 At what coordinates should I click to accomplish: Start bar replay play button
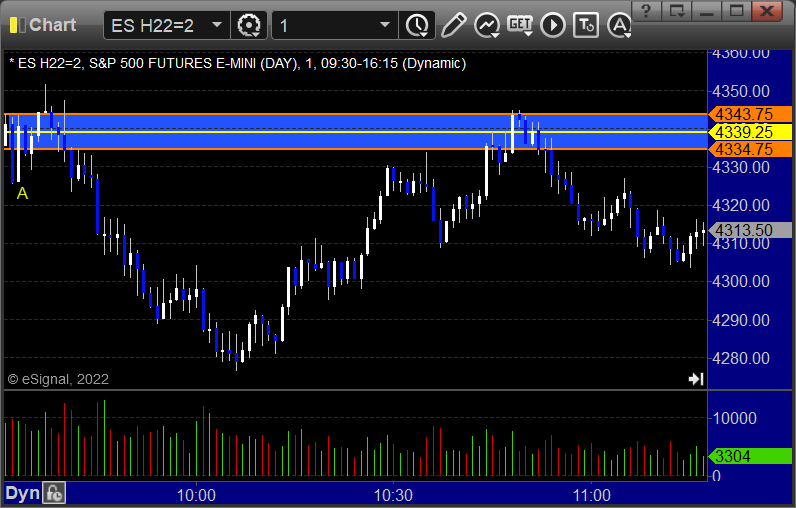(x=553, y=25)
